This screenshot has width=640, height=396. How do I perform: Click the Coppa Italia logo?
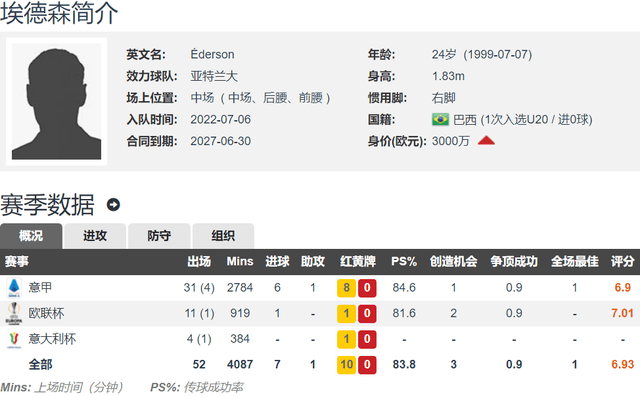tap(14, 339)
